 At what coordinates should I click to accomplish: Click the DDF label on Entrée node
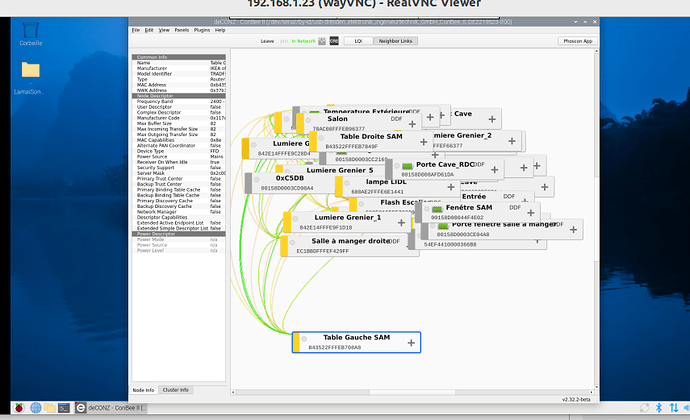[x=509, y=196]
